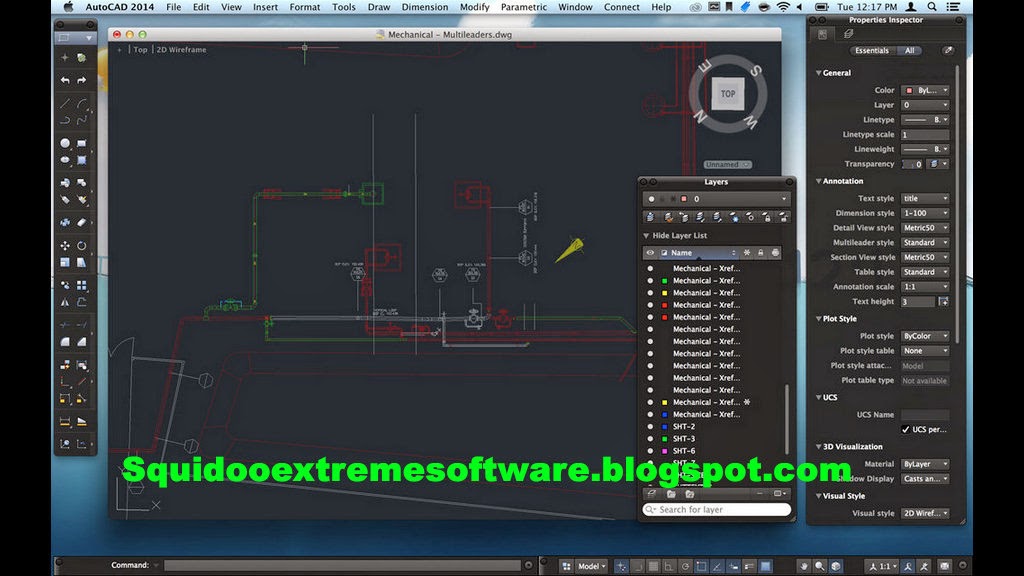The width and height of the screenshot is (1024, 576).
Task: Click the New Layer icon in Layers panel
Action: [651, 494]
